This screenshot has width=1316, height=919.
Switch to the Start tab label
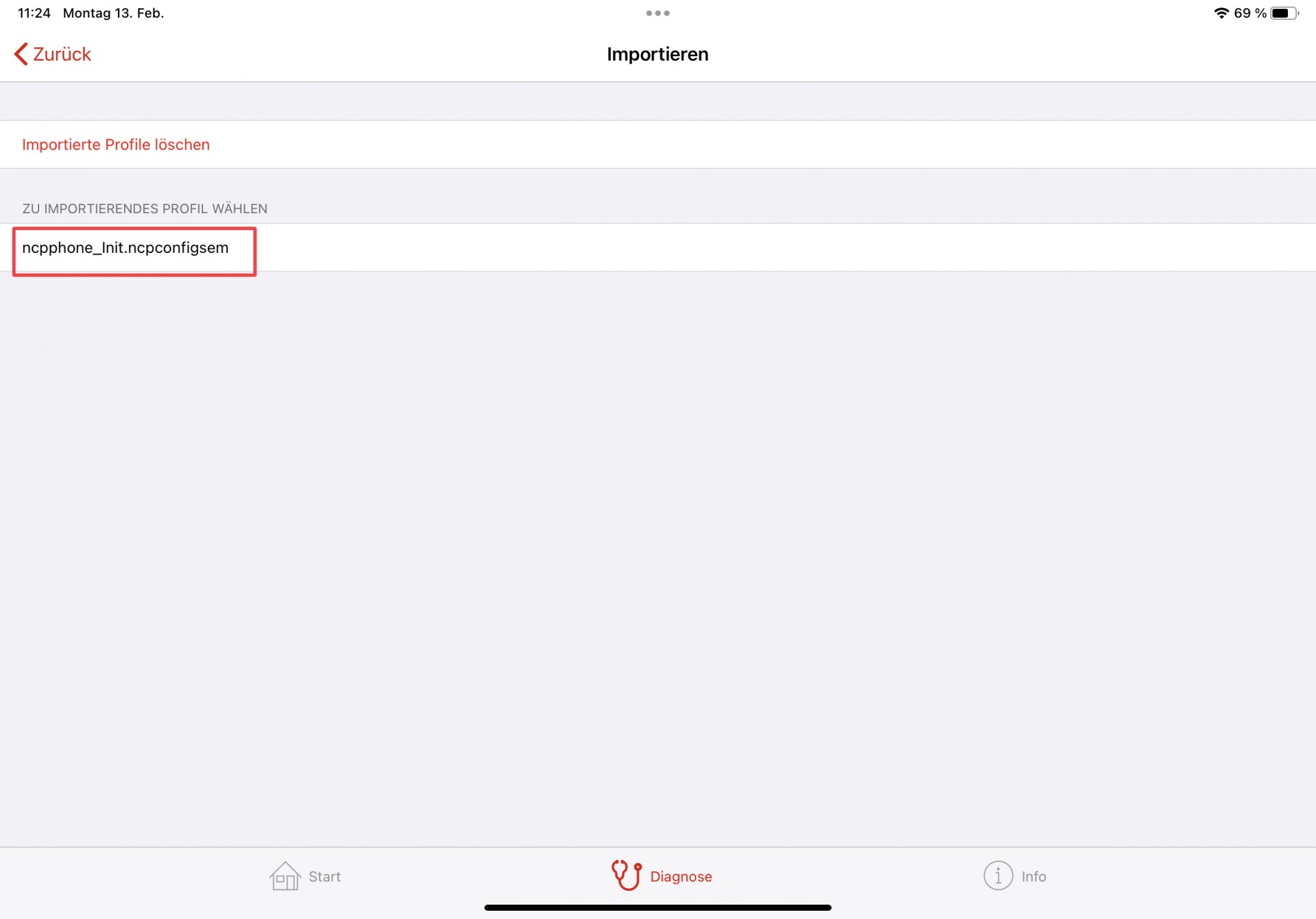[324, 877]
